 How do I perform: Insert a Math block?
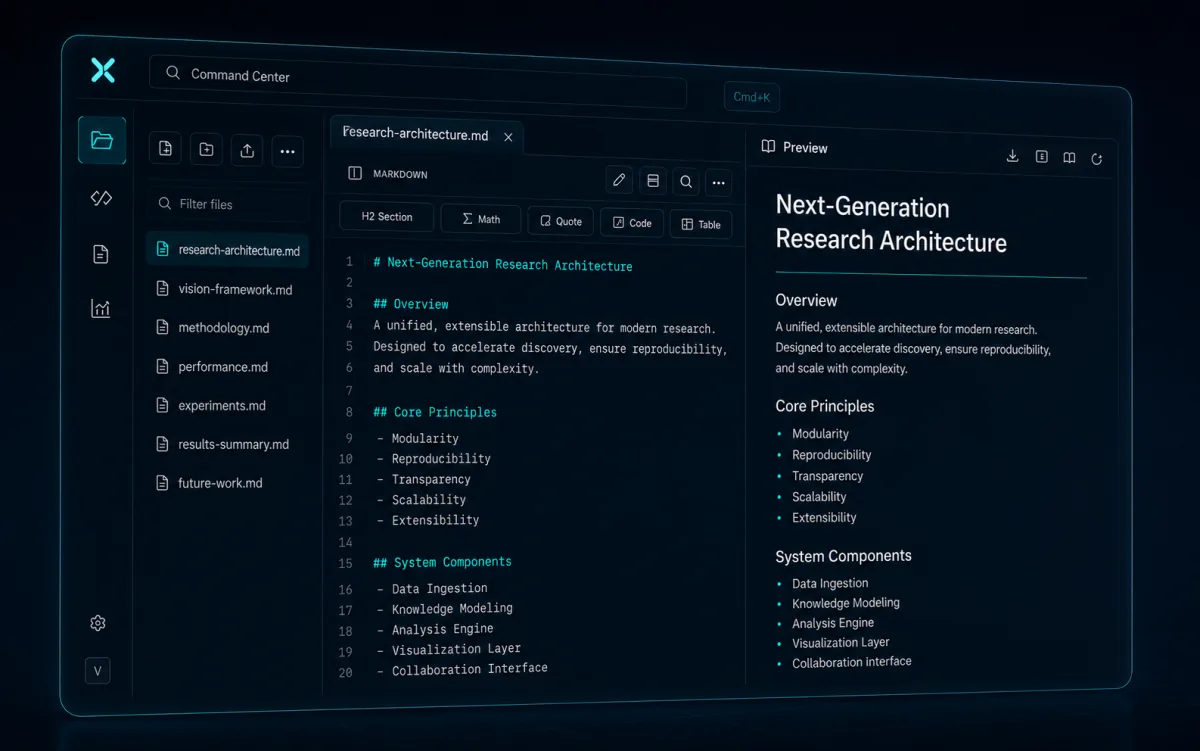pyautogui.click(x=481, y=219)
